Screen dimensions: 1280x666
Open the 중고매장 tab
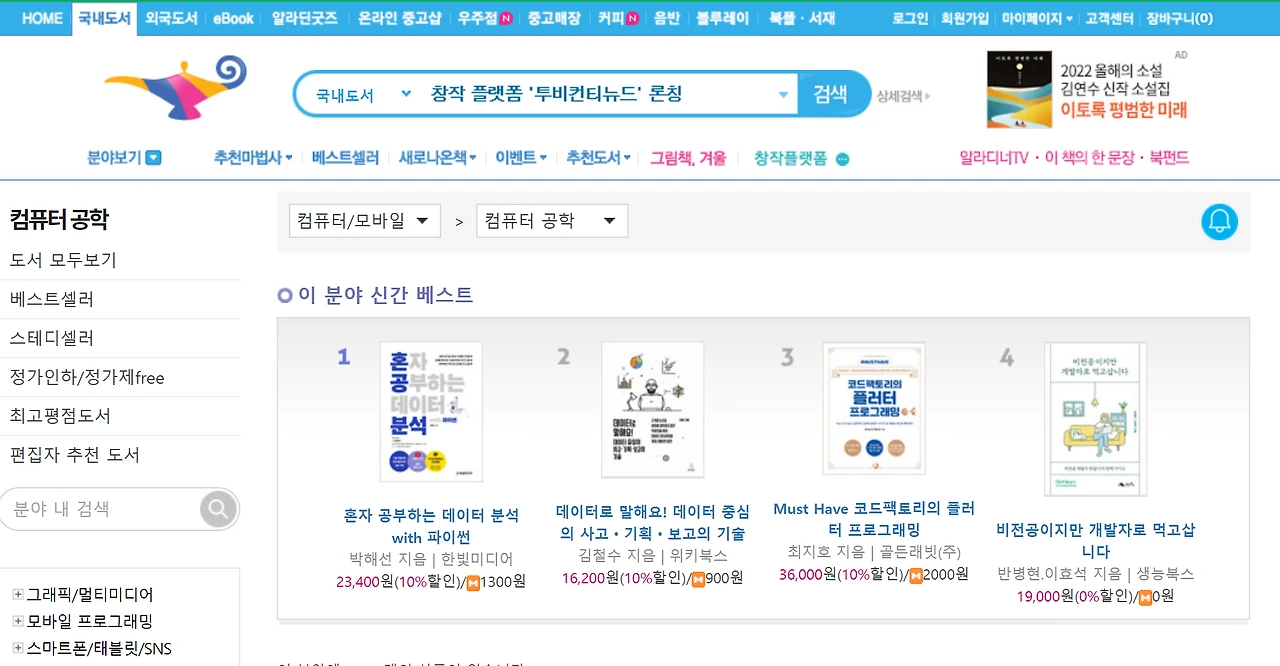click(554, 18)
